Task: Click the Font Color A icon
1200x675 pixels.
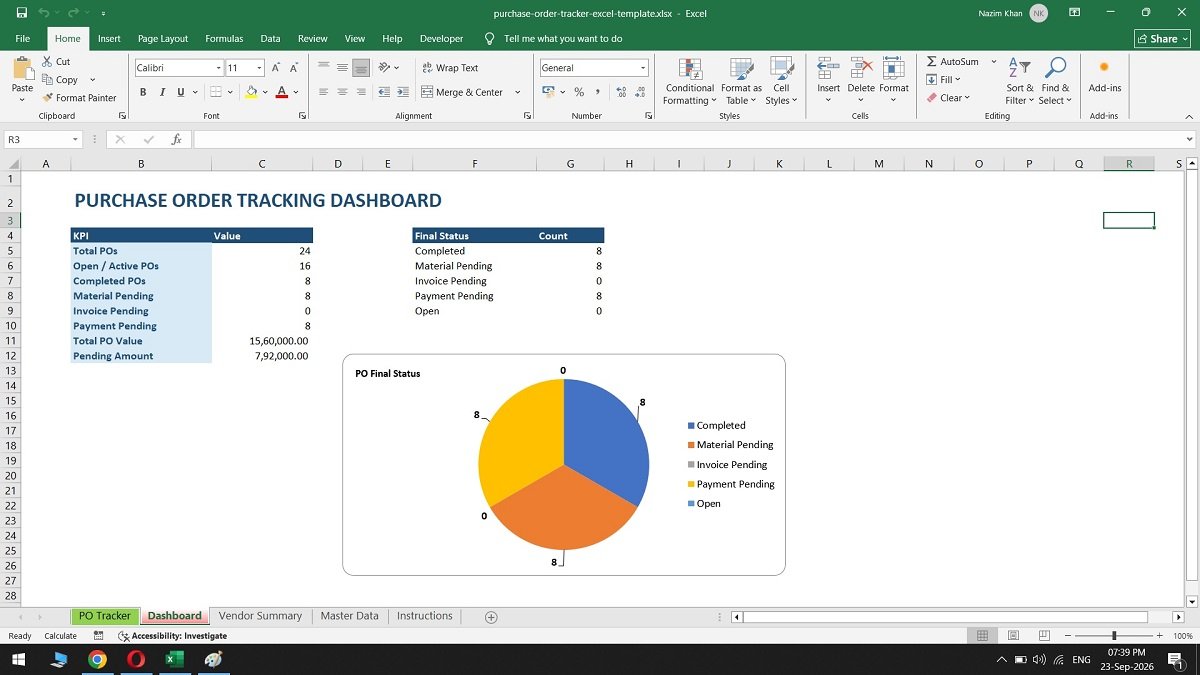Action: coord(282,92)
